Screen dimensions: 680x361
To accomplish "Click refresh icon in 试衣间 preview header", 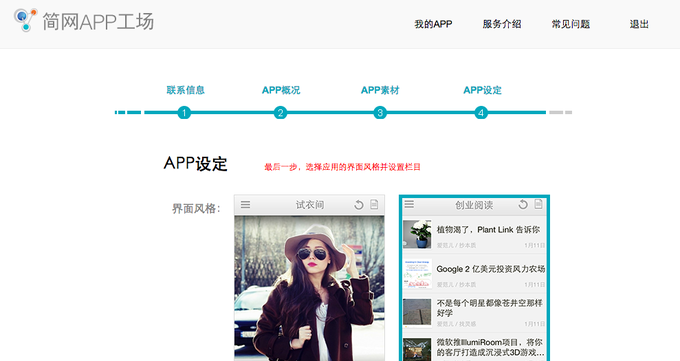I will [359, 205].
